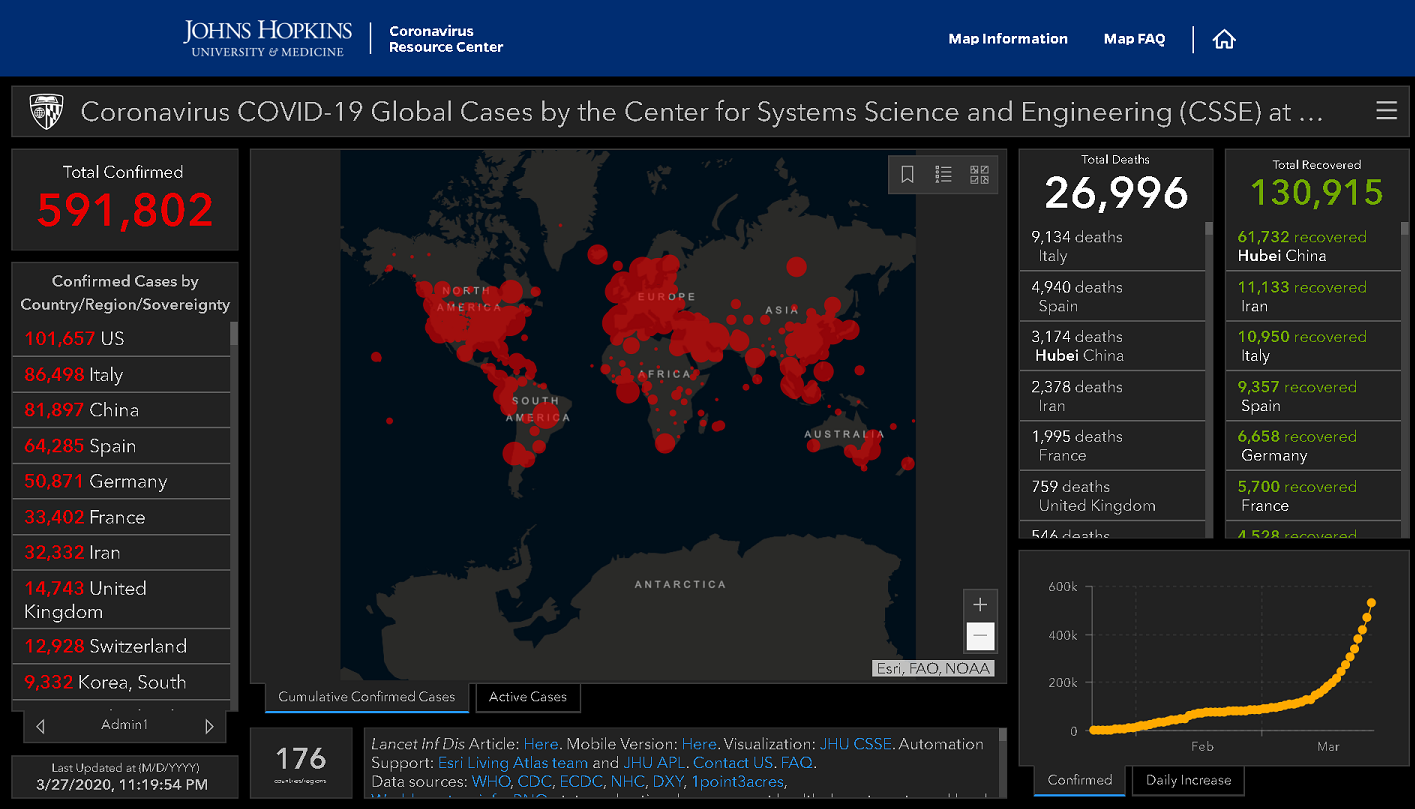Click '6,658 recovered Germany' entry
The image size is (1415, 809).
[x=1313, y=446]
